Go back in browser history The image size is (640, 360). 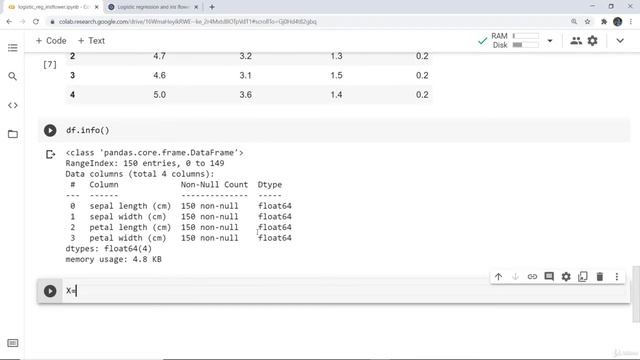[x=9, y=22]
